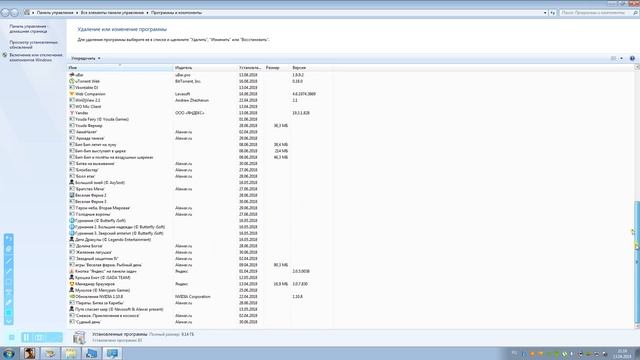The height and width of the screenshot is (360, 640).
Task: Click icon of Веселая Ферма 2 entry
Action: 72,195
